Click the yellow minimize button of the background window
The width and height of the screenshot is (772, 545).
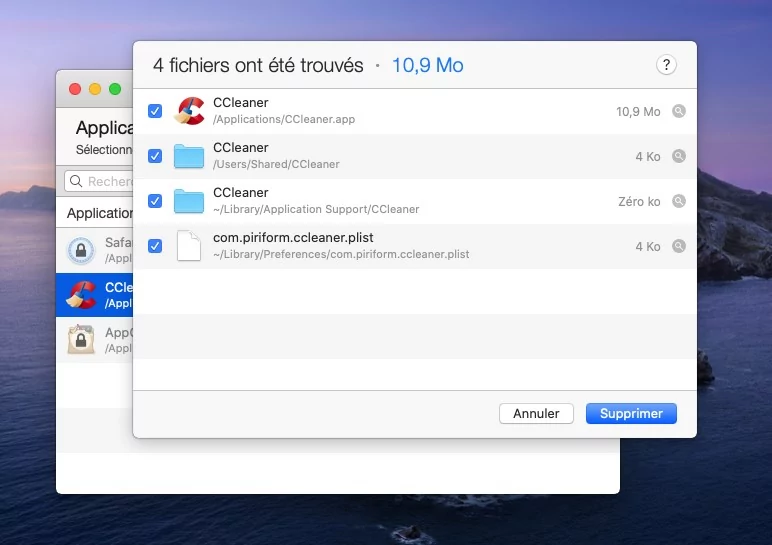tap(95, 89)
